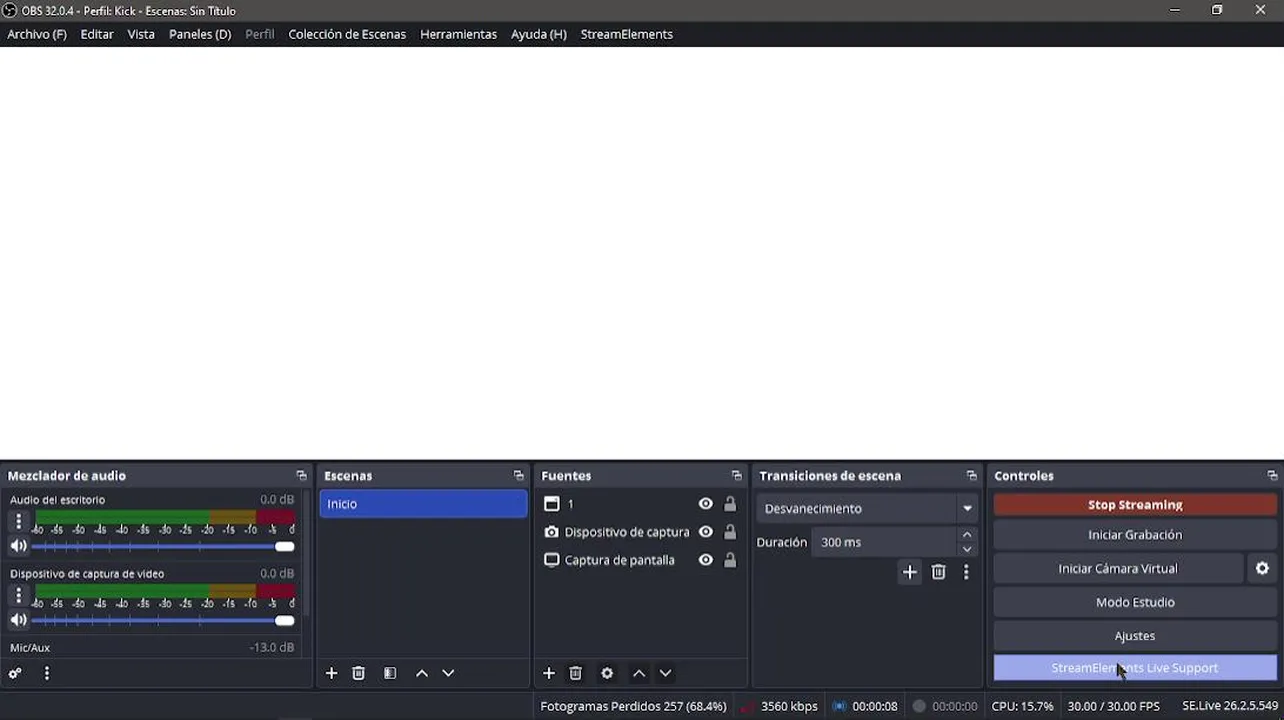The height and width of the screenshot is (720, 1284).
Task: Open transition properties three-dot menu
Action: (966, 572)
